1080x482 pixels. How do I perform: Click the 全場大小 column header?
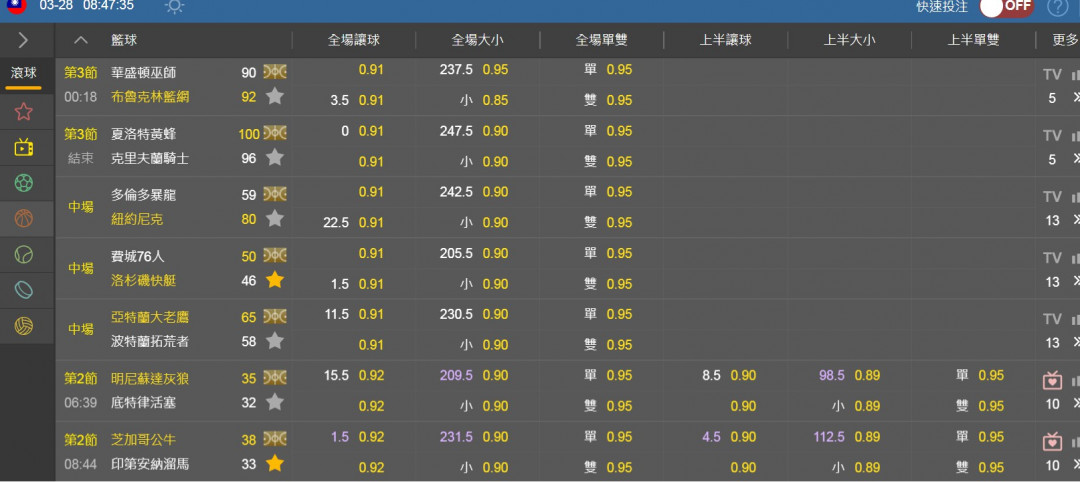[477, 41]
